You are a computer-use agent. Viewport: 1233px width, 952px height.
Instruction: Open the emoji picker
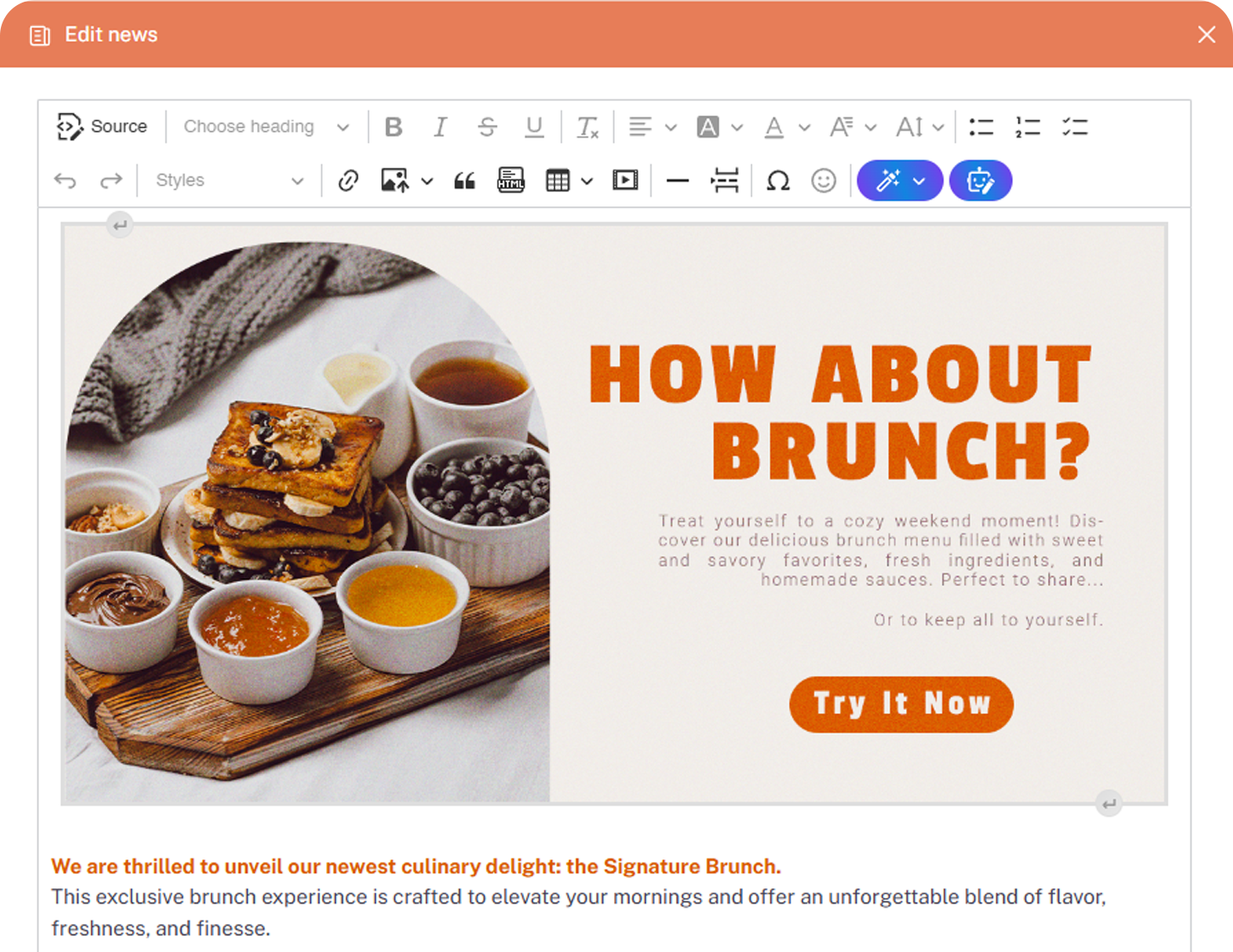pyautogui.click(x=824, y=181)
